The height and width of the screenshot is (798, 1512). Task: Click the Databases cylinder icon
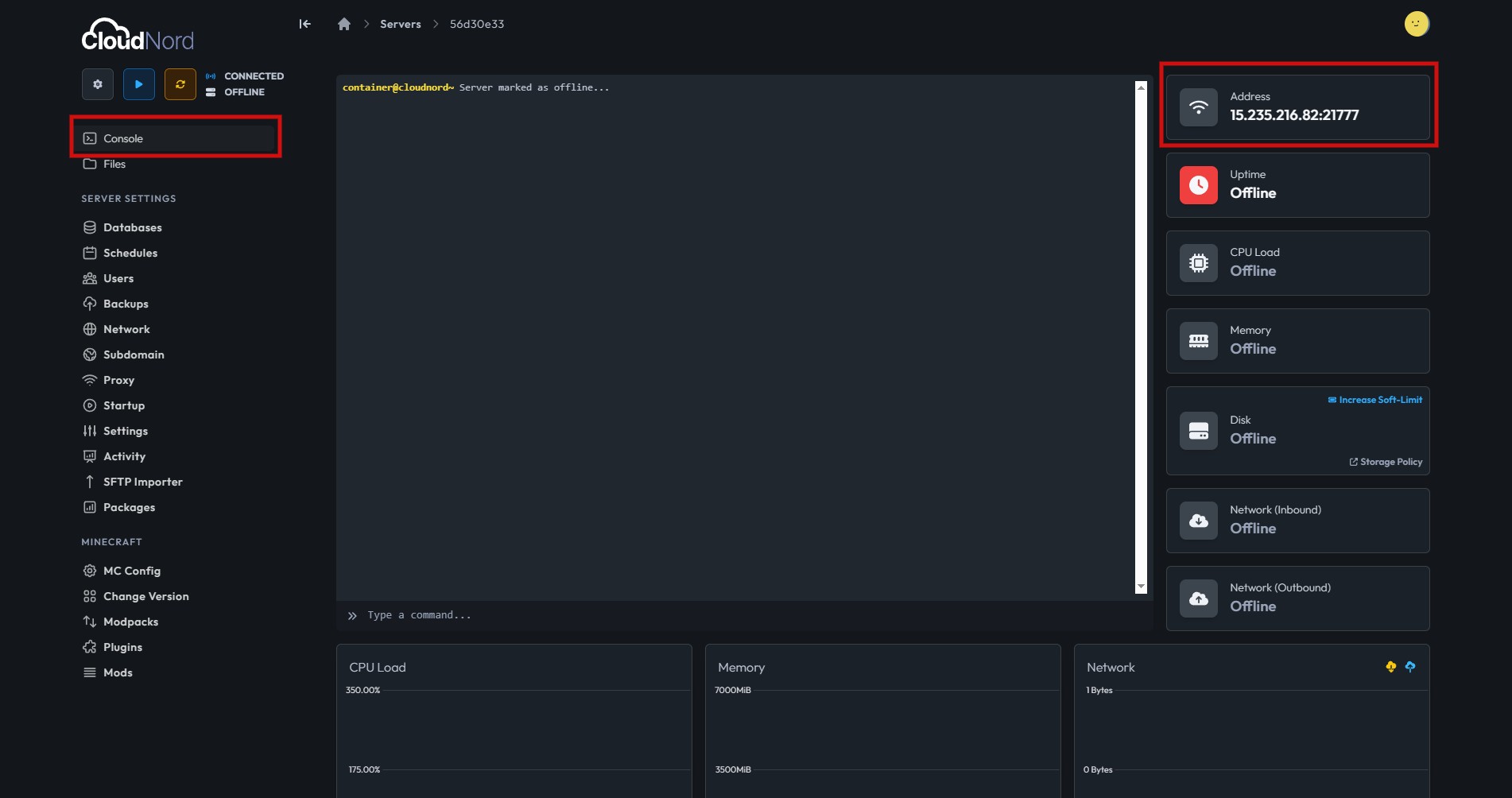90,227
